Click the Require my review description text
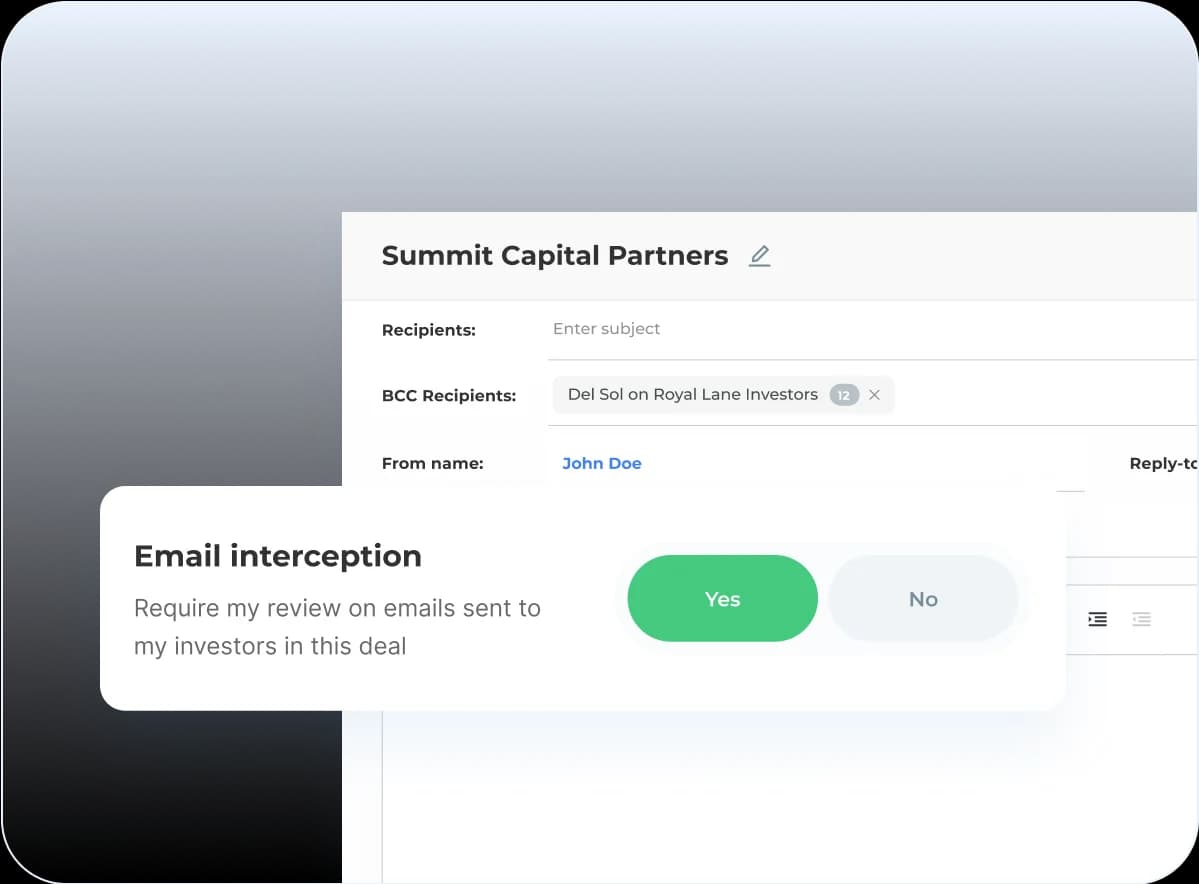Screen dimensions: 1199x884 [x=337, y=627]
